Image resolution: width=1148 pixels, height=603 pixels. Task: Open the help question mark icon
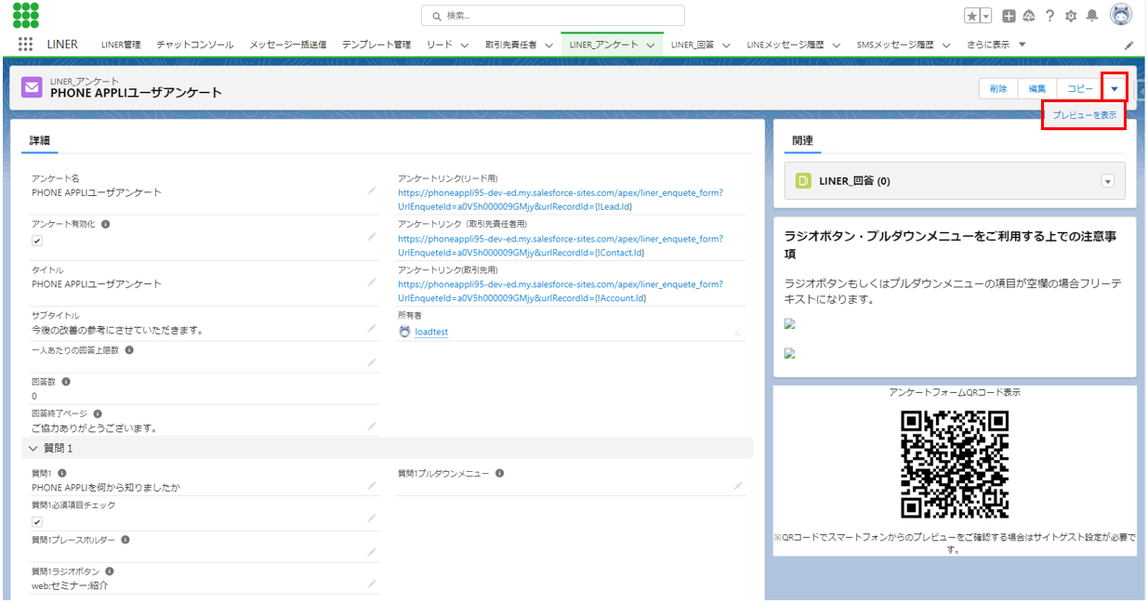click(x=1050, y=16)
